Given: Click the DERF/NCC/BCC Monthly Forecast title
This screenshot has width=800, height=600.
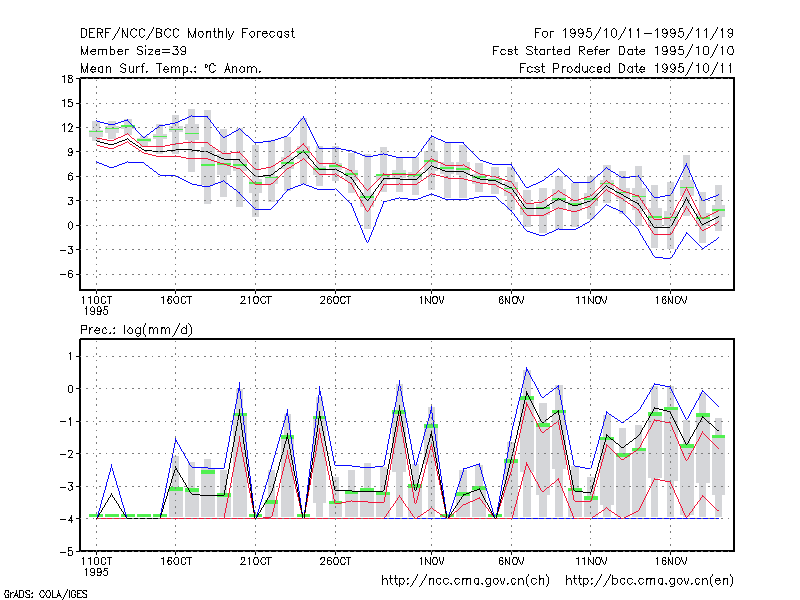Looking at the screenshot, I should click(x=187, y=34).
